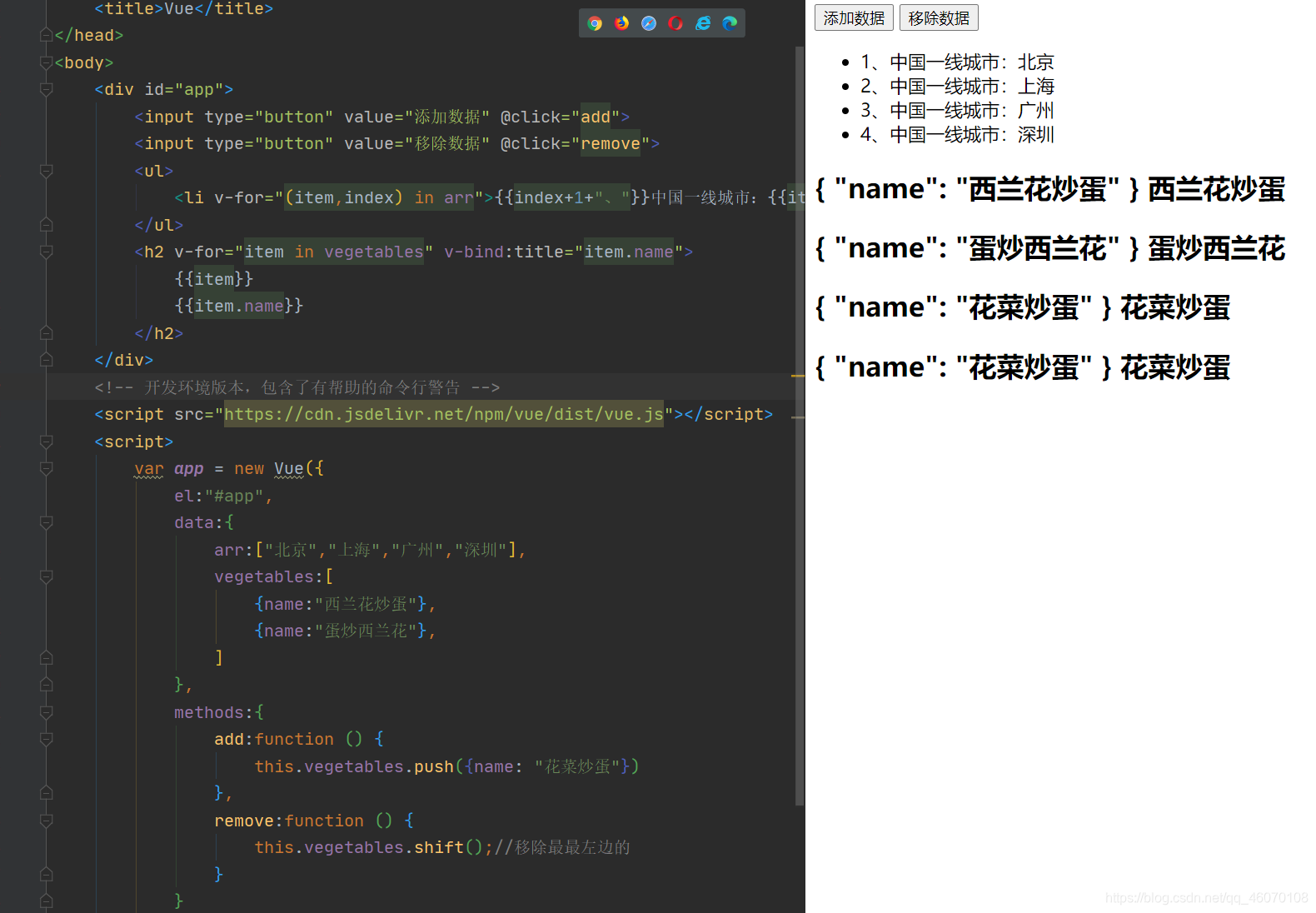This screenshot has height=913, width=1316.
Task: Fold the methods:{ block
Action: [x=47, y=712]
